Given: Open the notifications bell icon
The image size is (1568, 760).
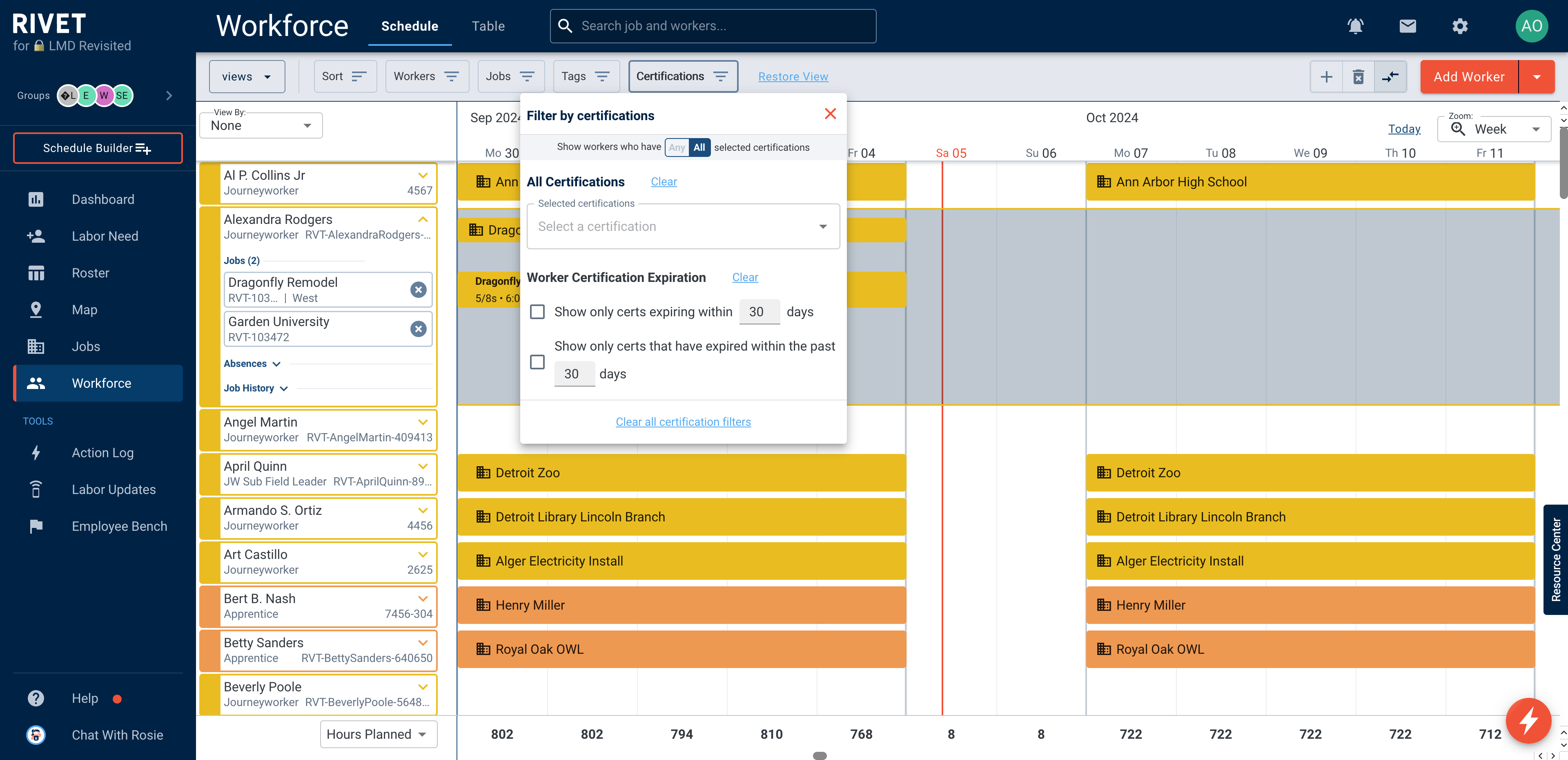Looking at the screenshot, I should coord(1355,26).
